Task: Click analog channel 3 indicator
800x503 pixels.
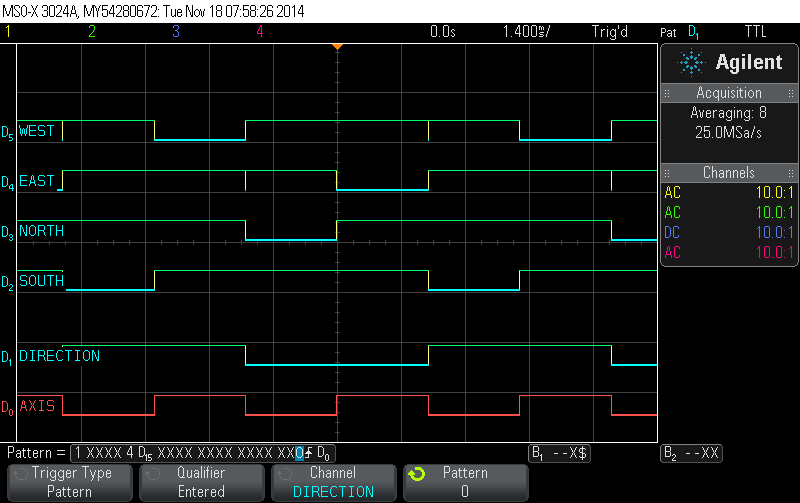Action: click(176, 31)
